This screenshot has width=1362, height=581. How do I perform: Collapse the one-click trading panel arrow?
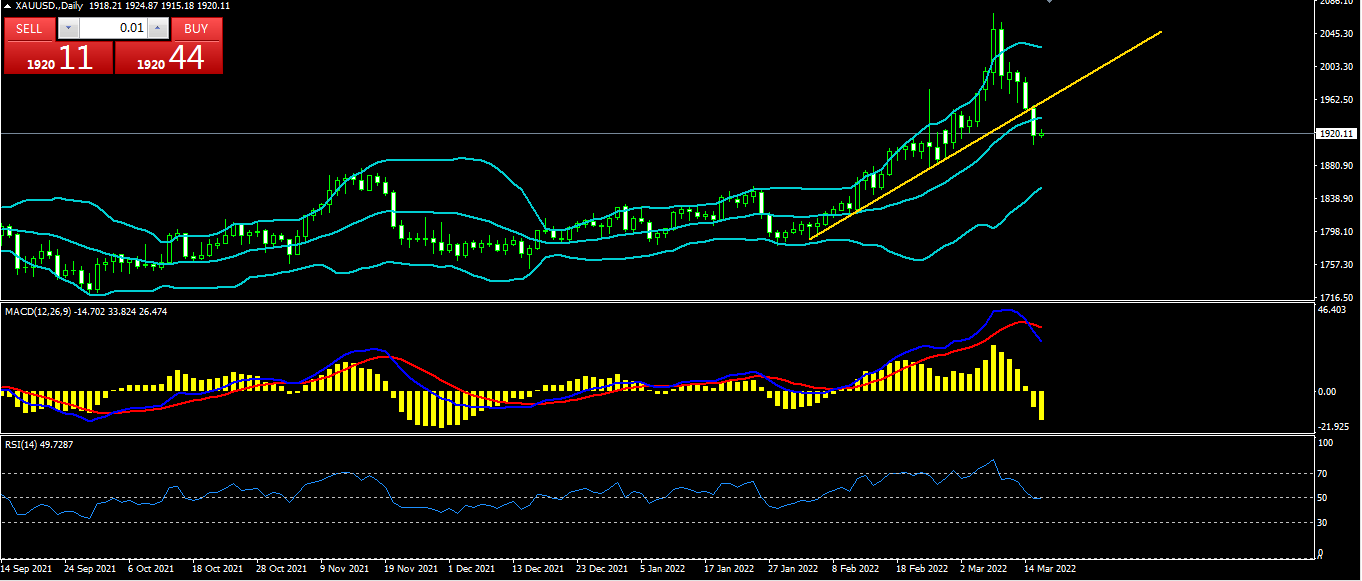pos(7,6)
